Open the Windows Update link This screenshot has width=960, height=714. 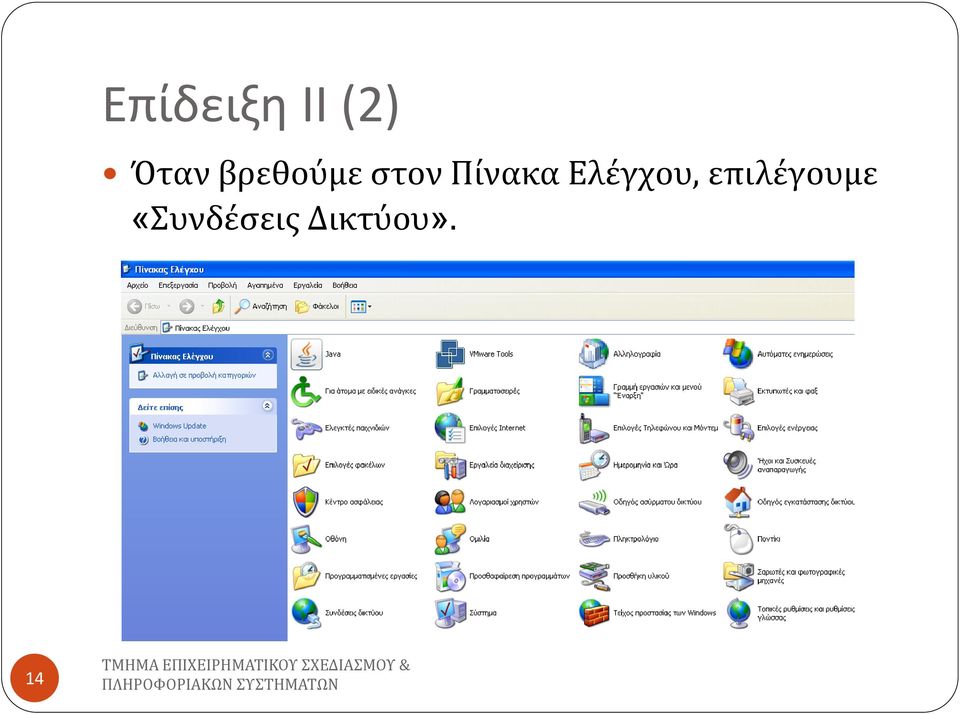click(x=179, y=426)
